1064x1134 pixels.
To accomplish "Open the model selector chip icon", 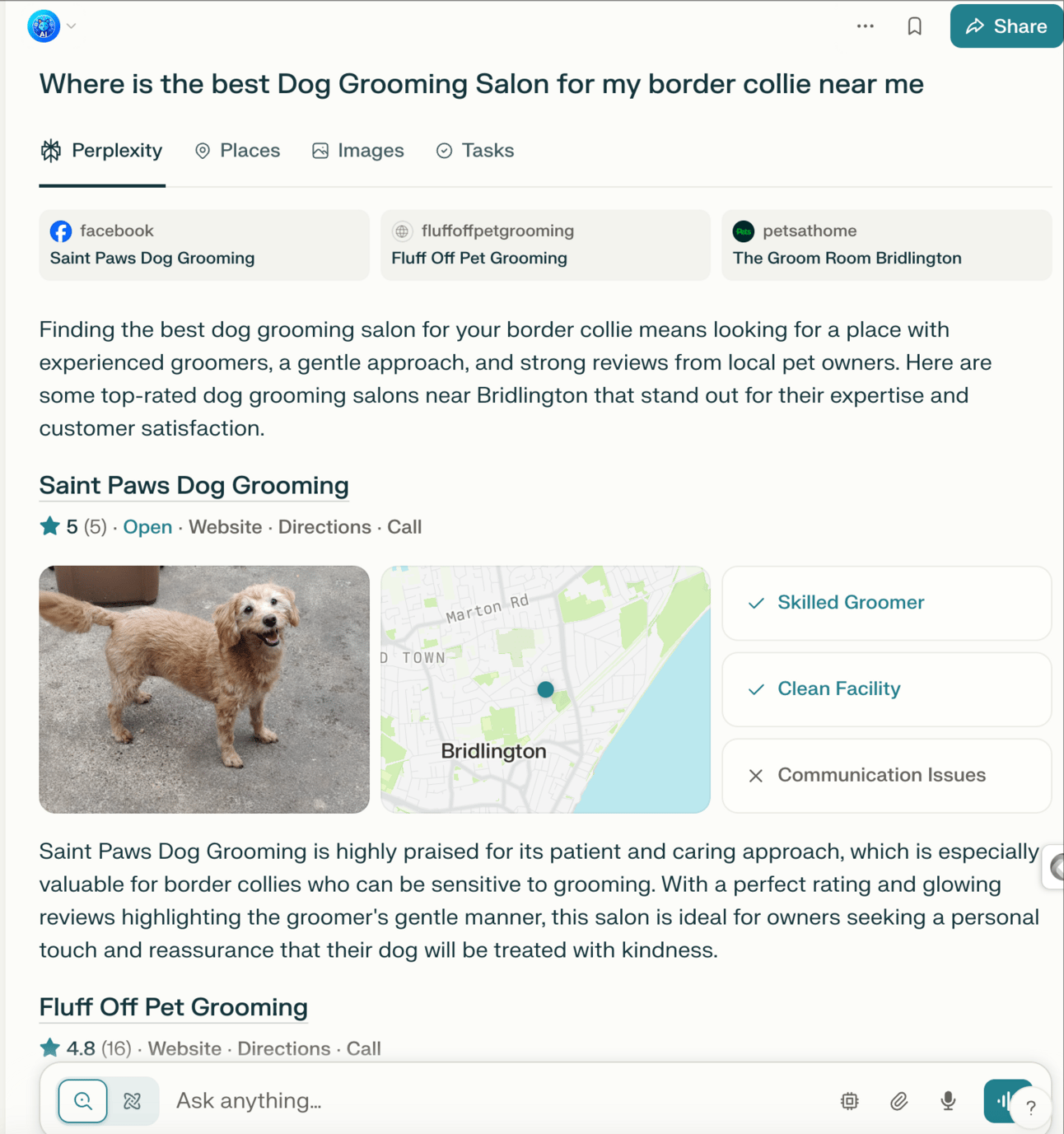I will click(x=849, y=1100).
